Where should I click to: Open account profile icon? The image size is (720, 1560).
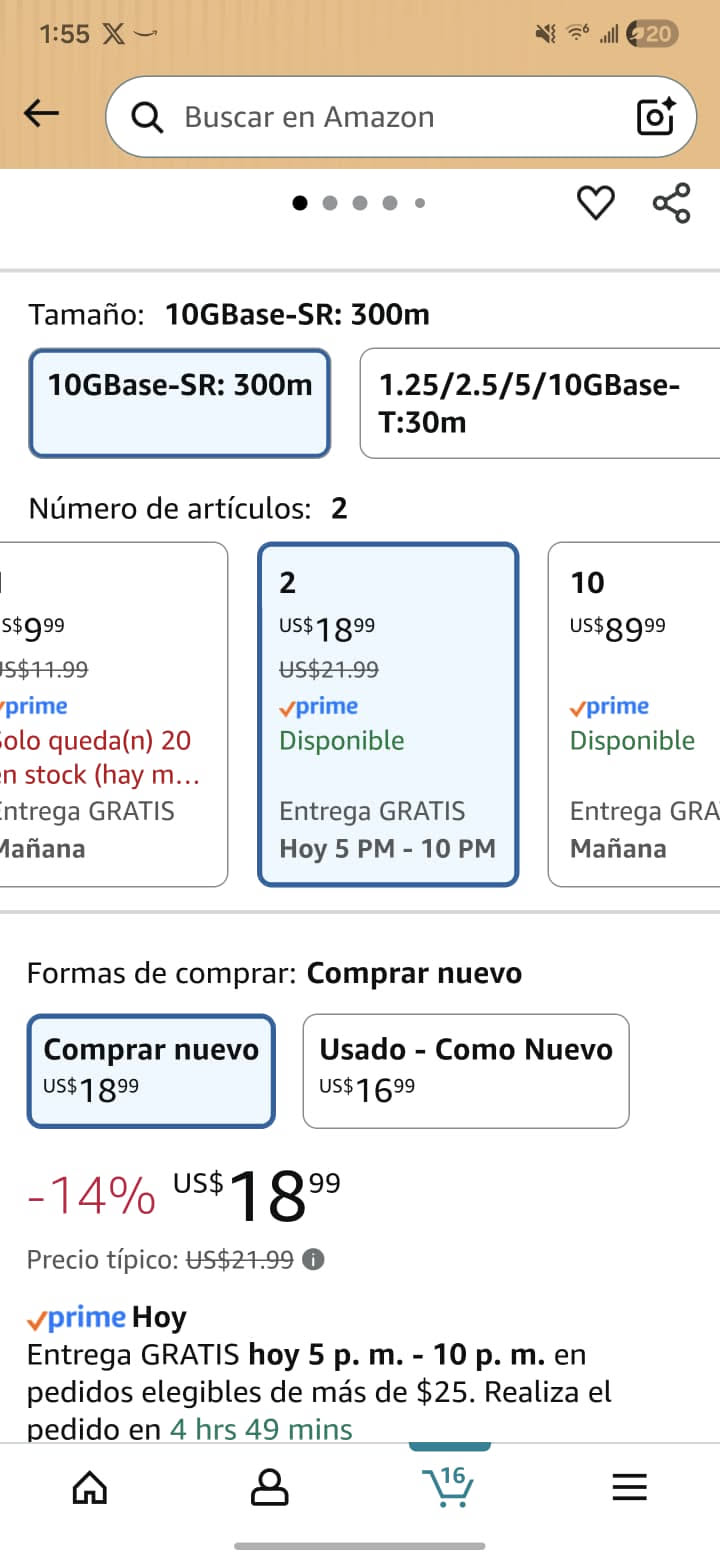(269, 1487)
